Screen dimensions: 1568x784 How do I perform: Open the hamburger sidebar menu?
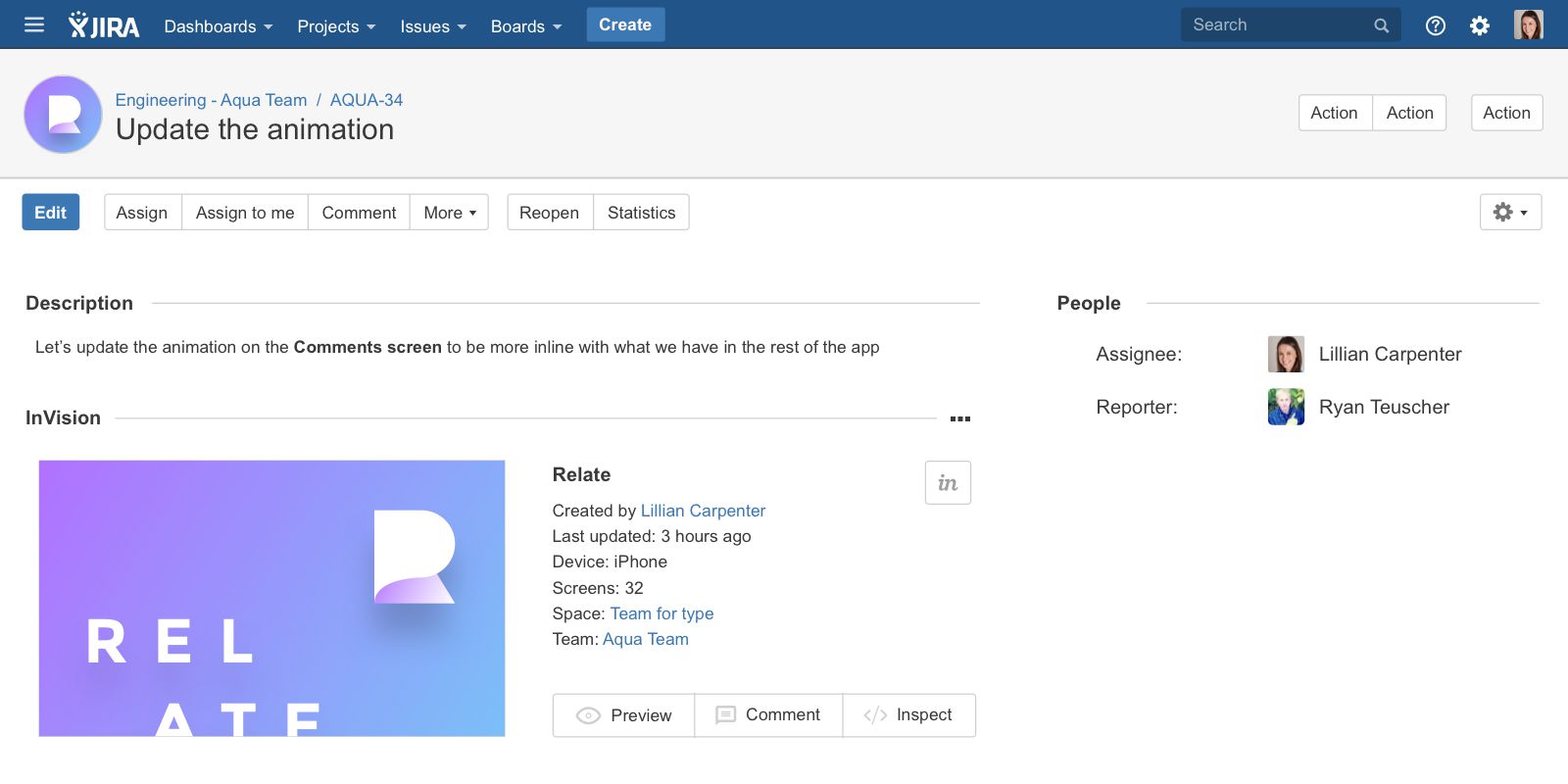pyautogui.click(x=34, y=24)
